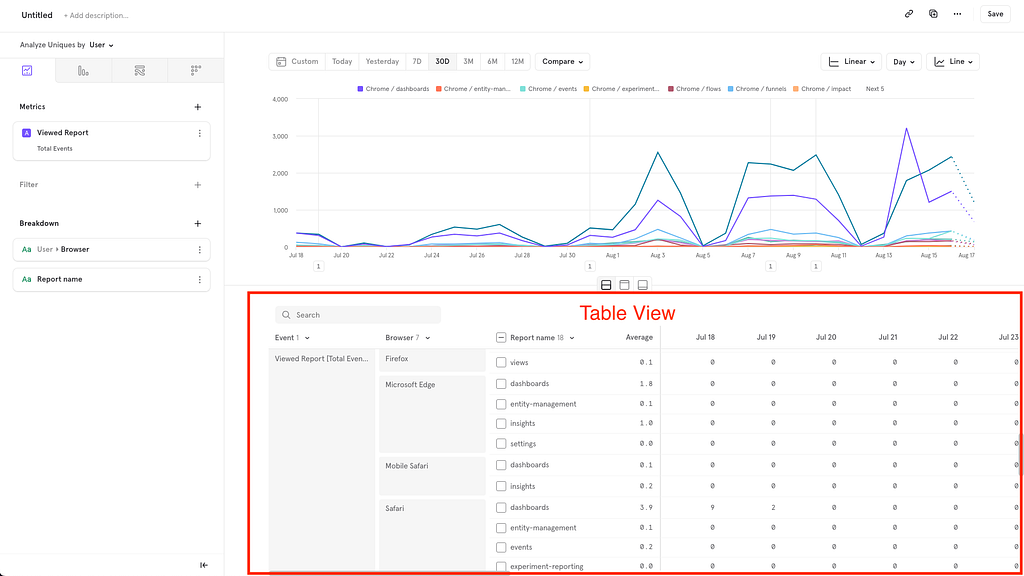Select the 7D date range tab
The width and height of the screenshot is (1024, 576).
tap(417, 61)
